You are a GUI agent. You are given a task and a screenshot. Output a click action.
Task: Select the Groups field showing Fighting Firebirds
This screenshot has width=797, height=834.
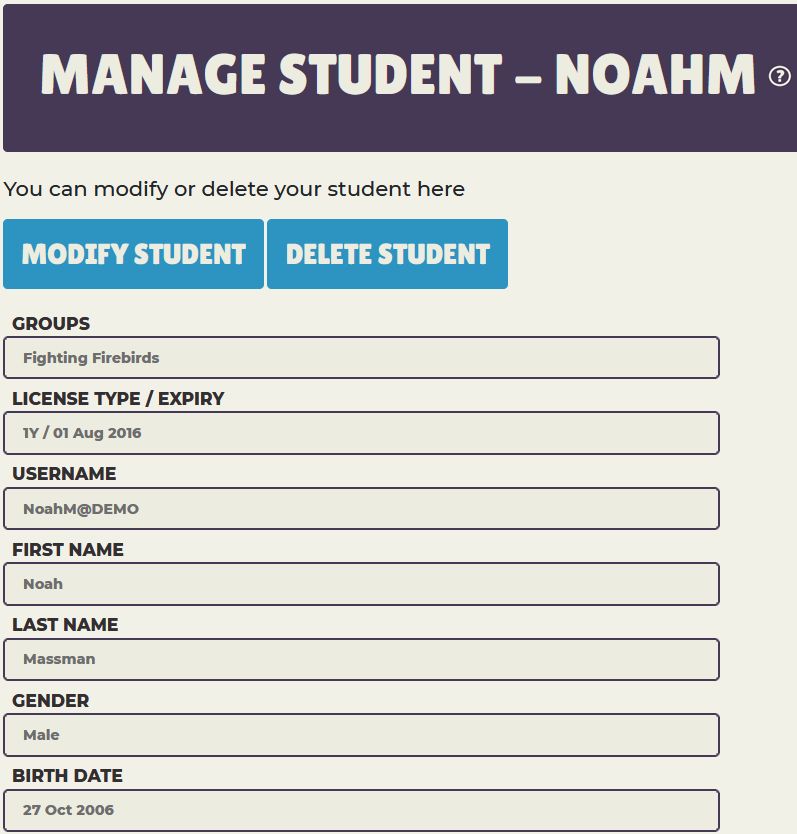coord(360,357)
